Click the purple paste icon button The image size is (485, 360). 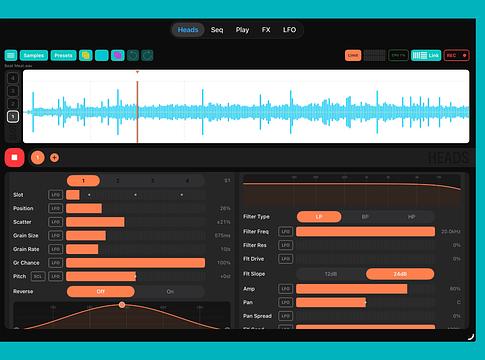pos(118,55)
